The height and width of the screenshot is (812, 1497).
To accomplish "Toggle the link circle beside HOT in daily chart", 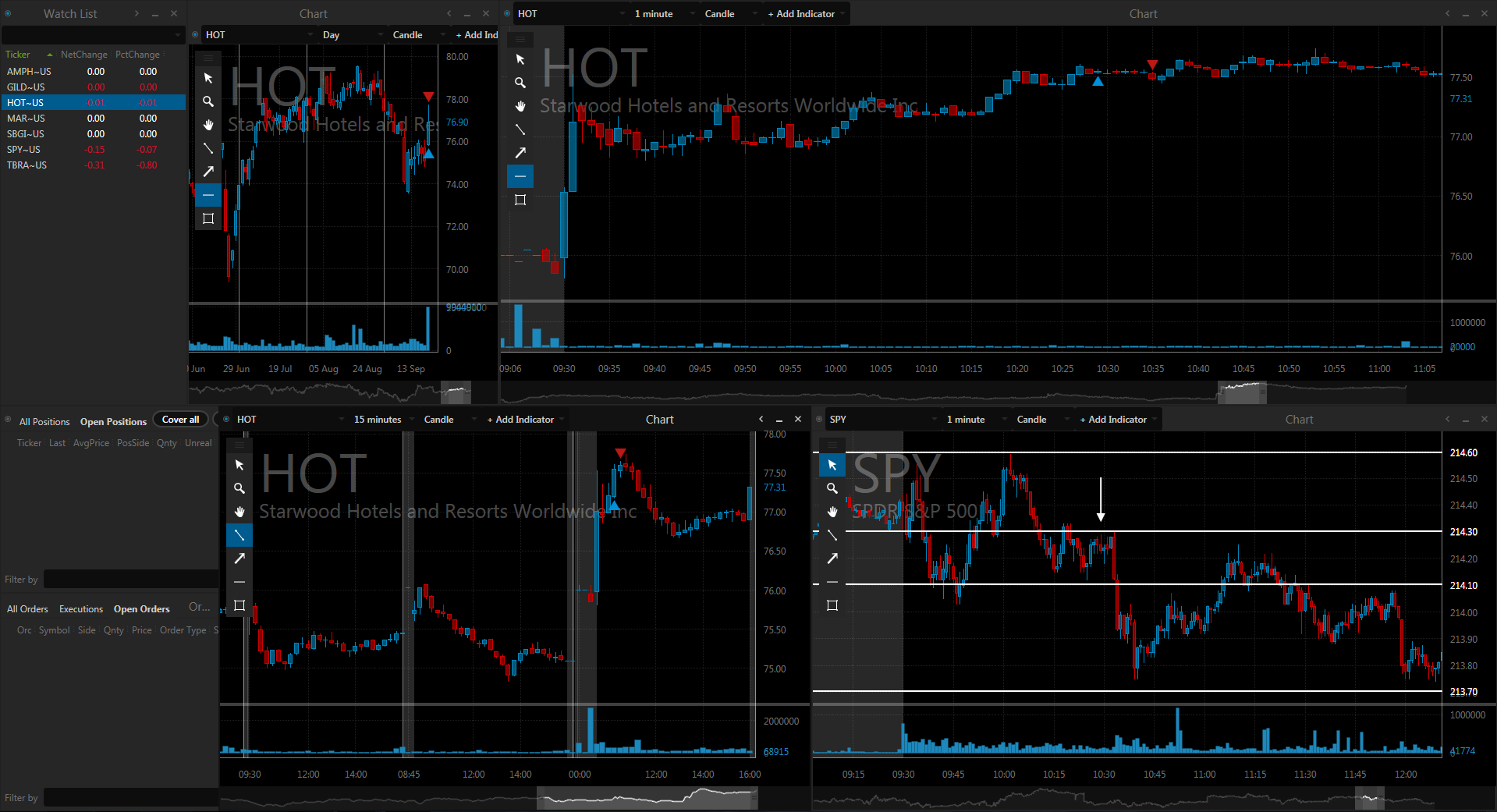I will point(195,34).
